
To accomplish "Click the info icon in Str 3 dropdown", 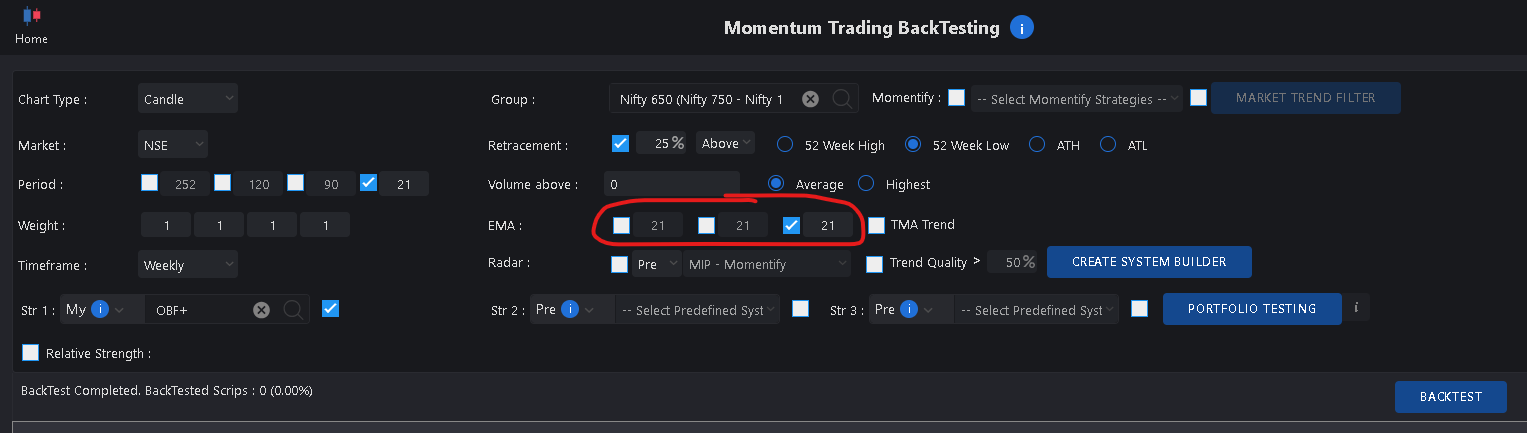I will (x=909, y=309).
